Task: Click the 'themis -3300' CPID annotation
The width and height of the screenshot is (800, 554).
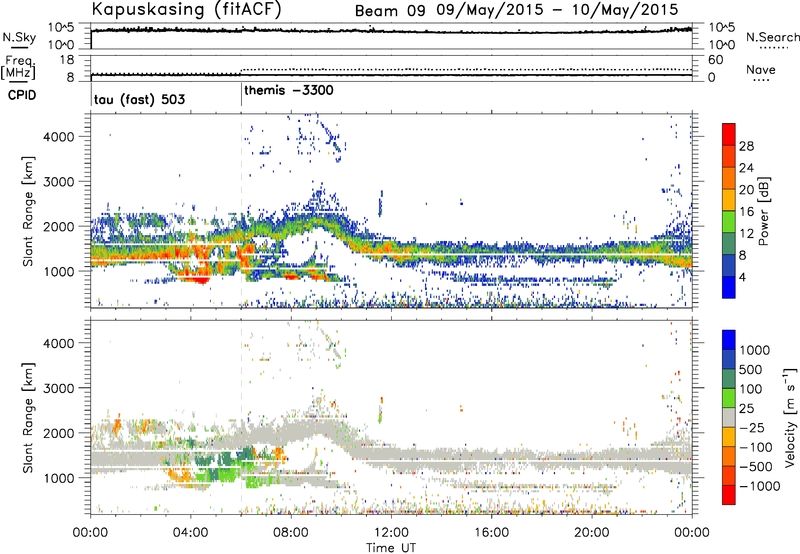Action: coord(289,90)
